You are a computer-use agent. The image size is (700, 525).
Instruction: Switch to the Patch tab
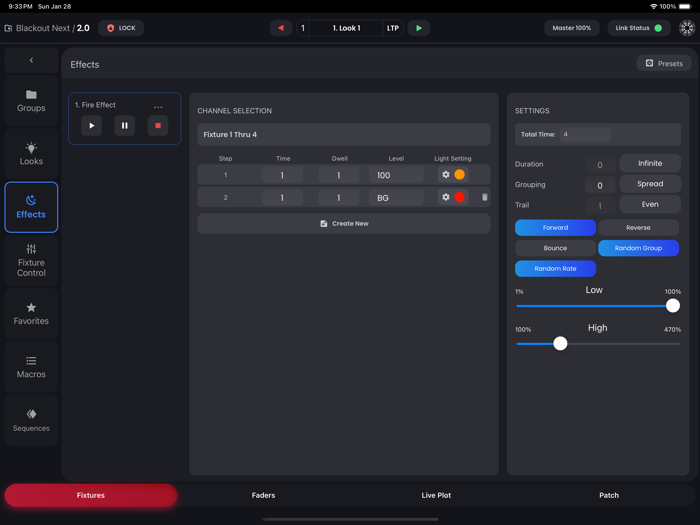click(x=609, y=495)
